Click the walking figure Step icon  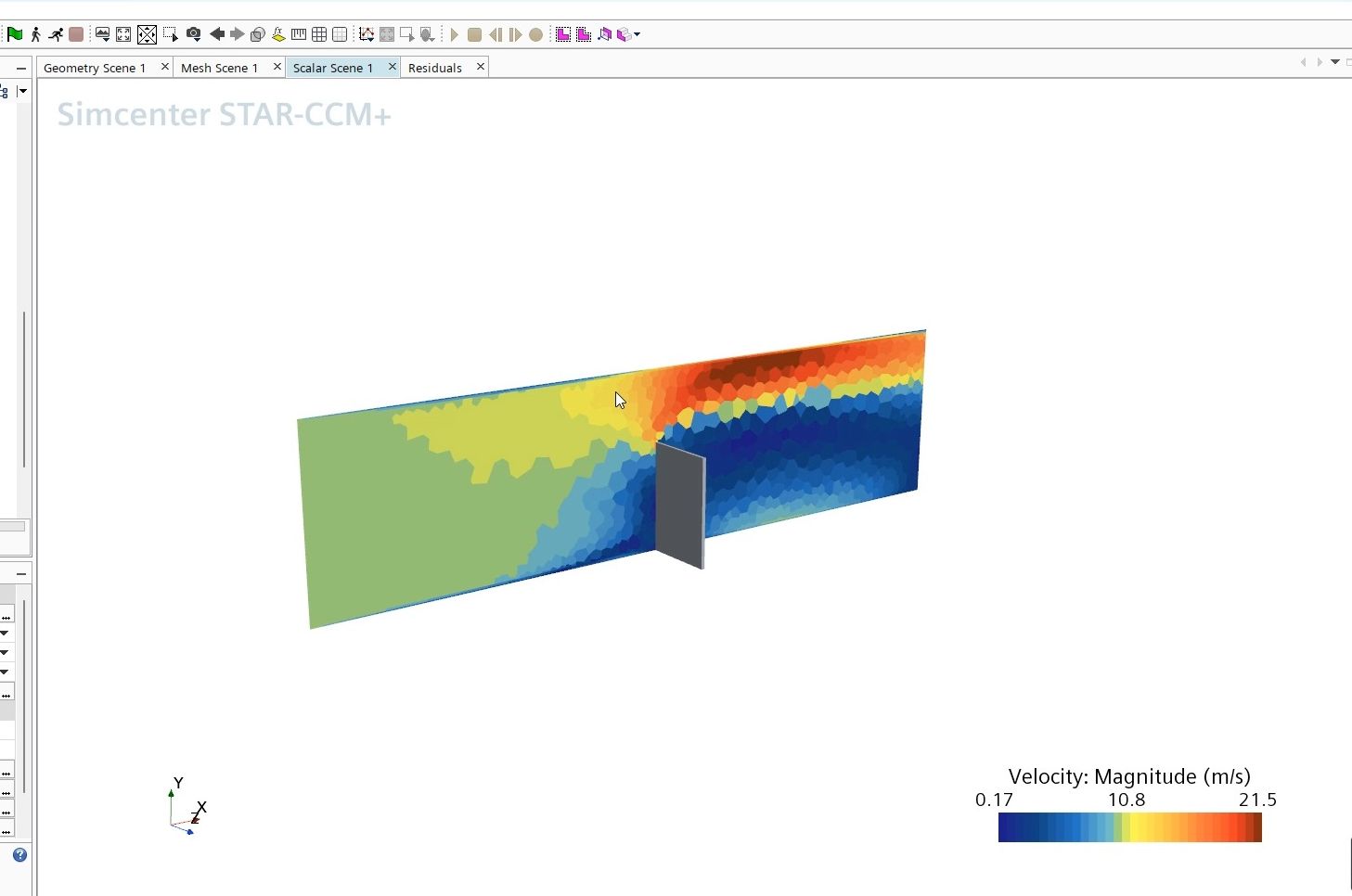click(35, 34)
